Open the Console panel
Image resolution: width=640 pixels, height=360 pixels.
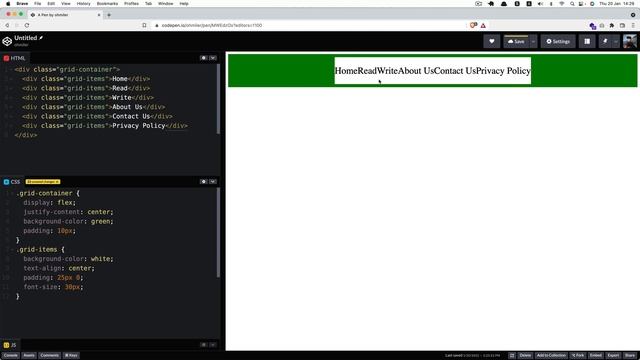point(11,356)
